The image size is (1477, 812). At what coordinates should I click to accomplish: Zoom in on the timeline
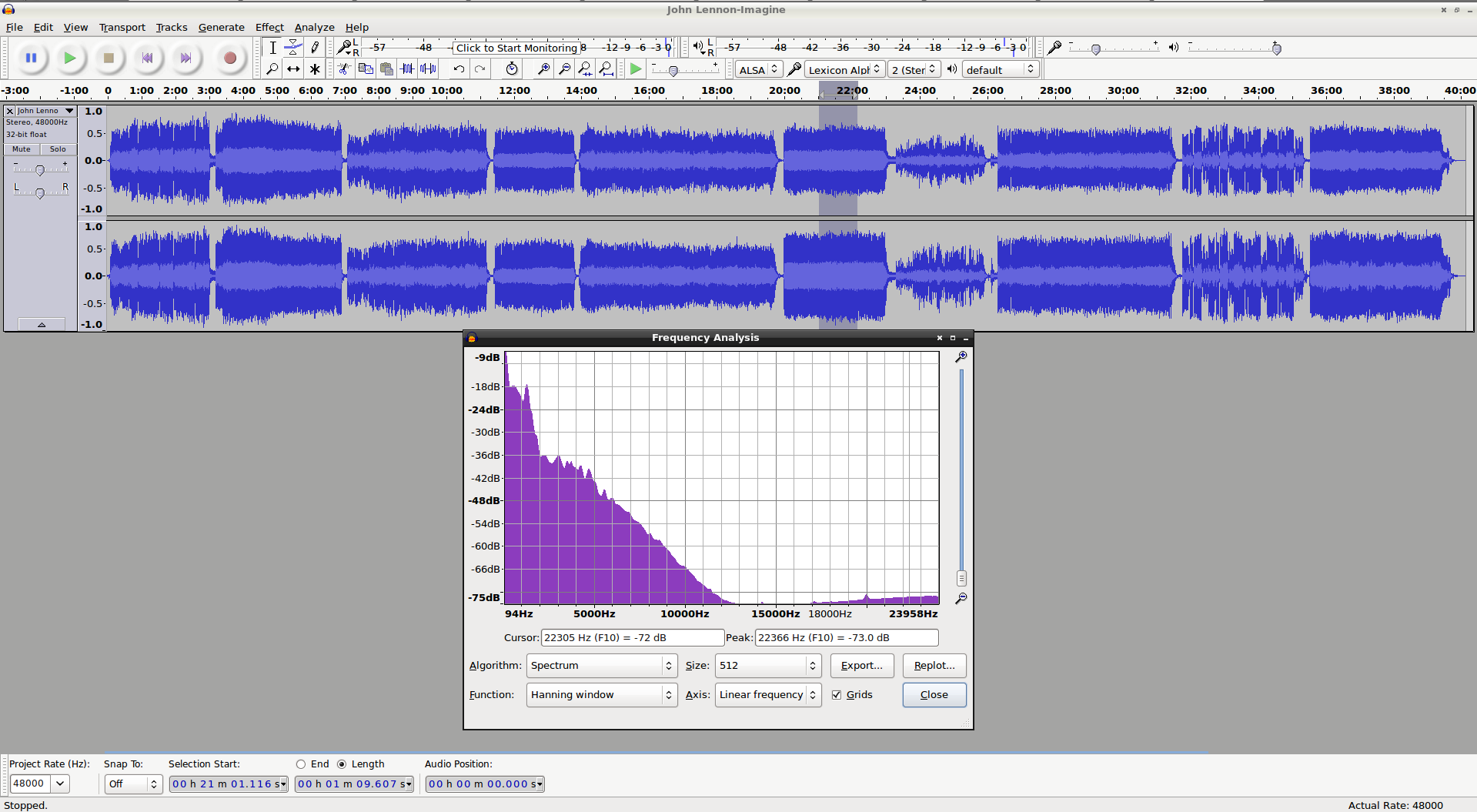coord(543,69)
